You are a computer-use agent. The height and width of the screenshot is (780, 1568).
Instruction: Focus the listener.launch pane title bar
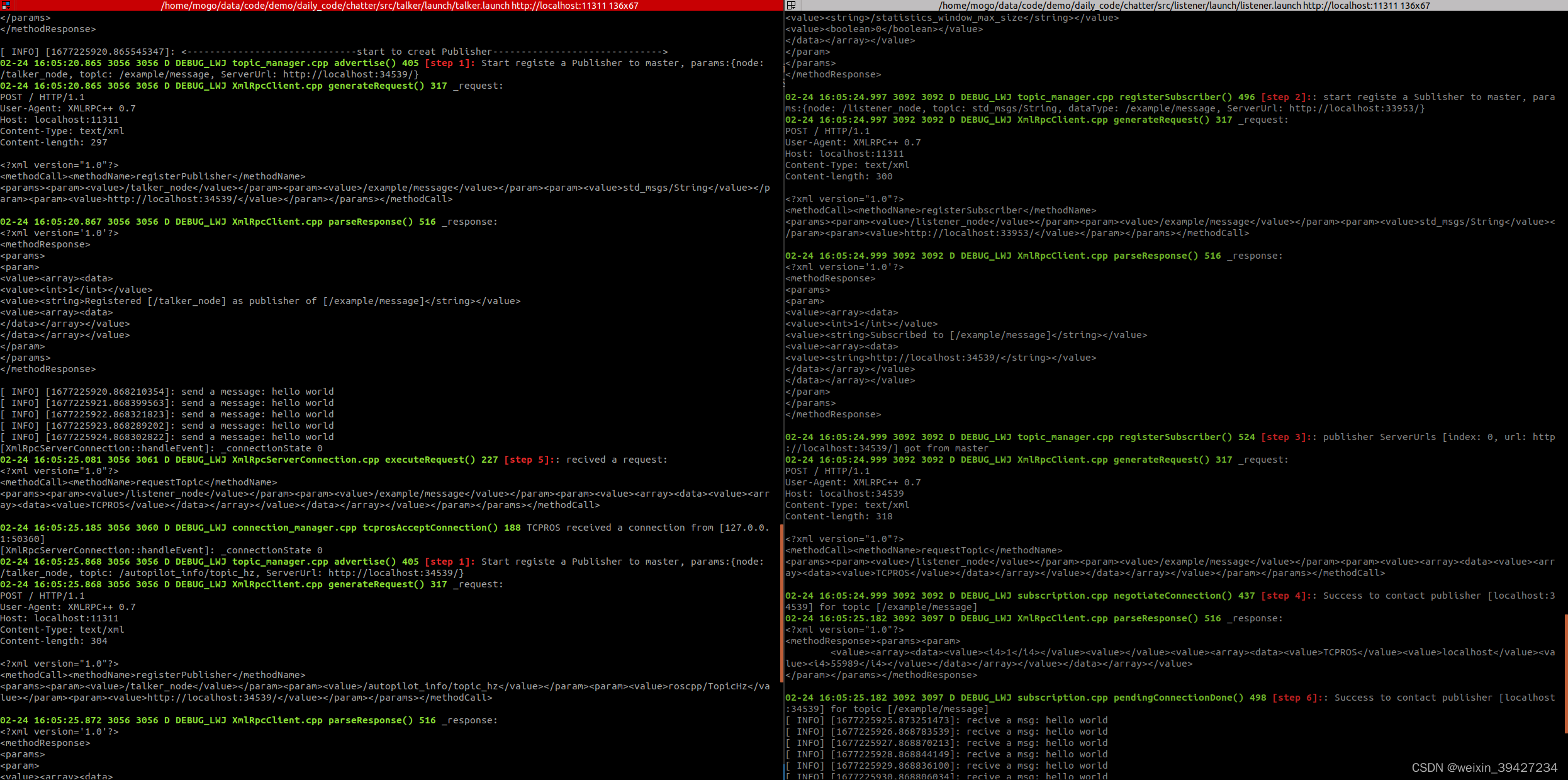point(1184,6)
